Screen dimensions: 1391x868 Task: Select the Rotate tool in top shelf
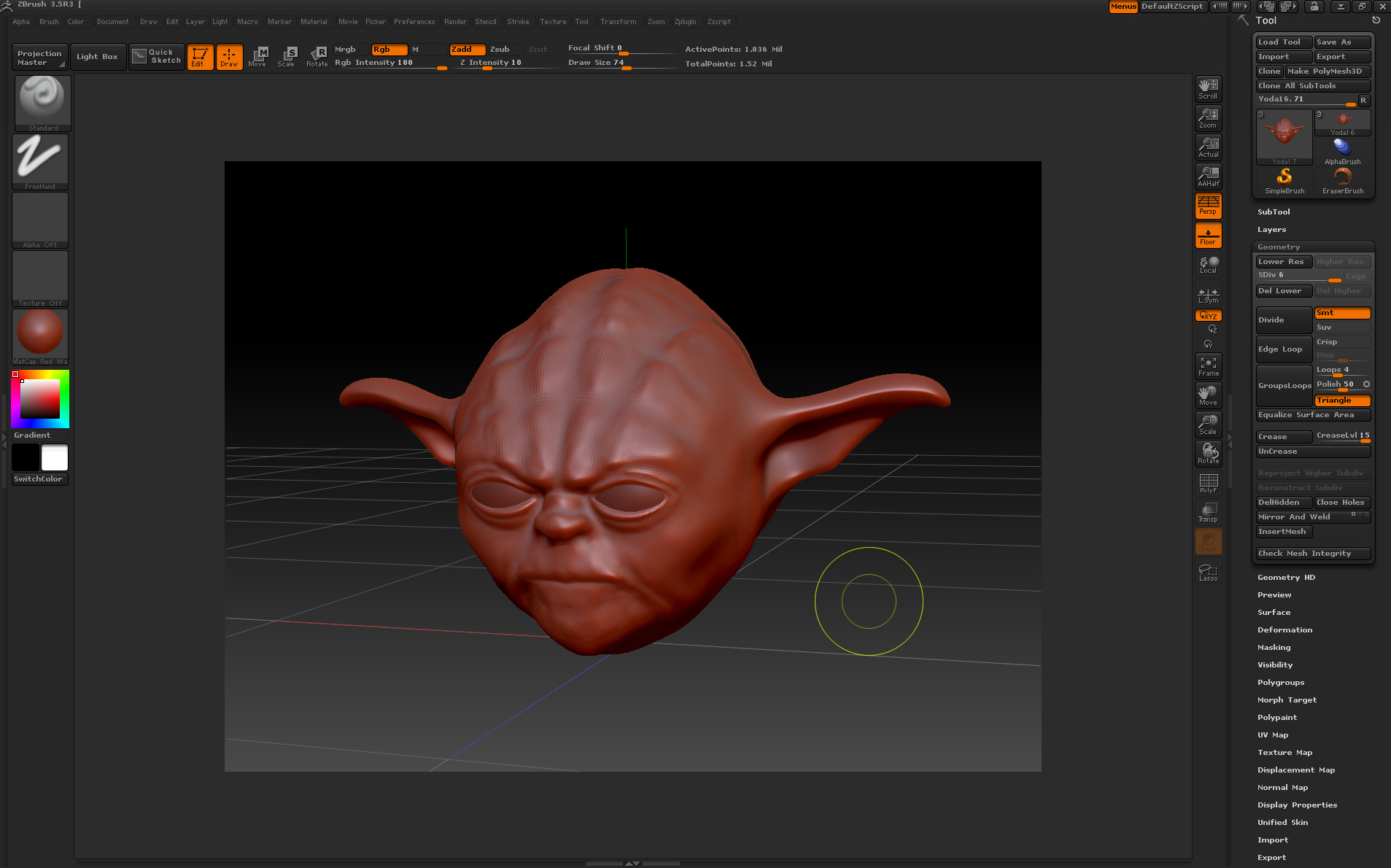coord(317,57)
